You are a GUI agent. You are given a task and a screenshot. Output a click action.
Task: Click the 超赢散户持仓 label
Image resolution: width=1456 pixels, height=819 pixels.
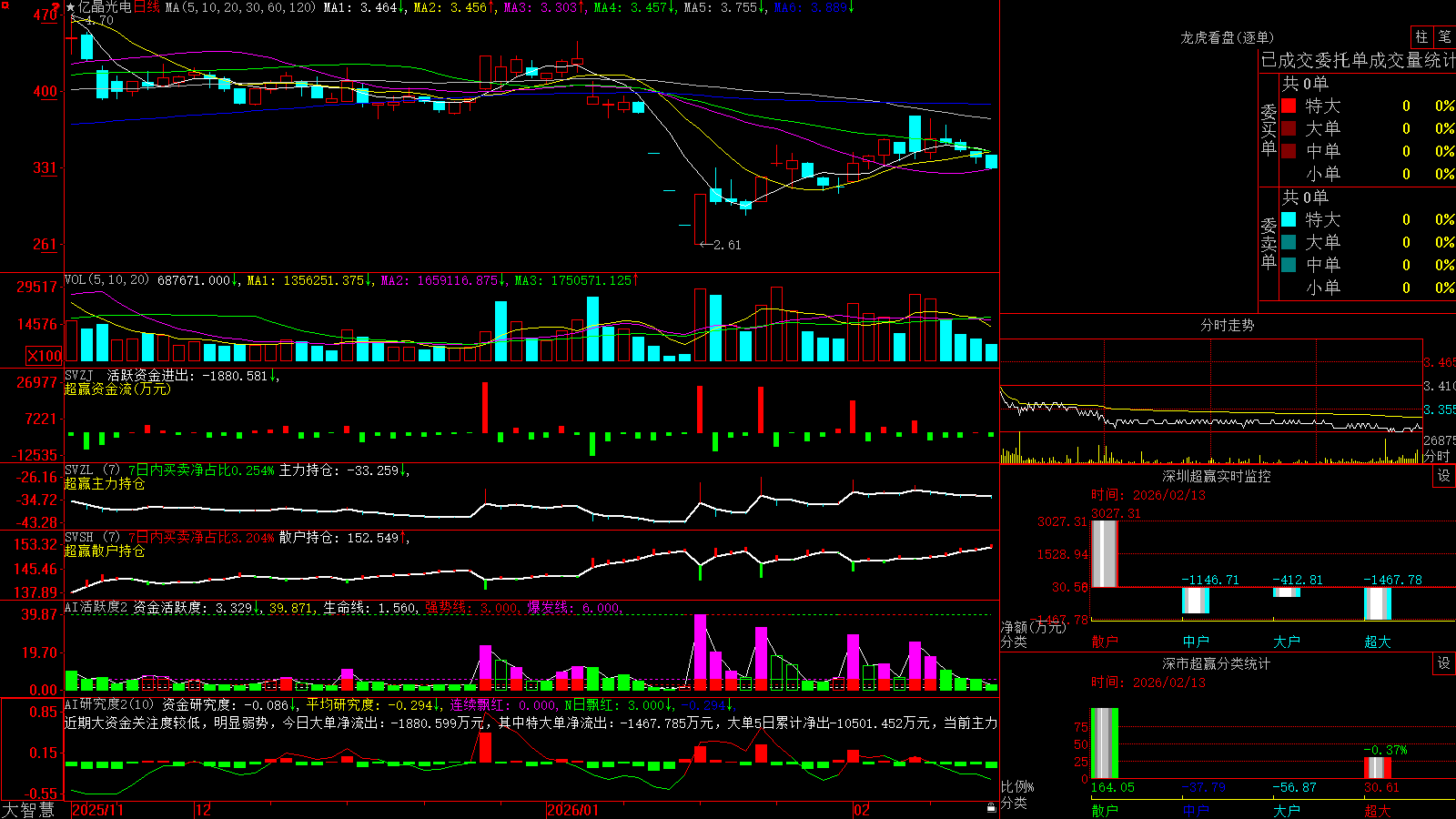tap(105, 551)
